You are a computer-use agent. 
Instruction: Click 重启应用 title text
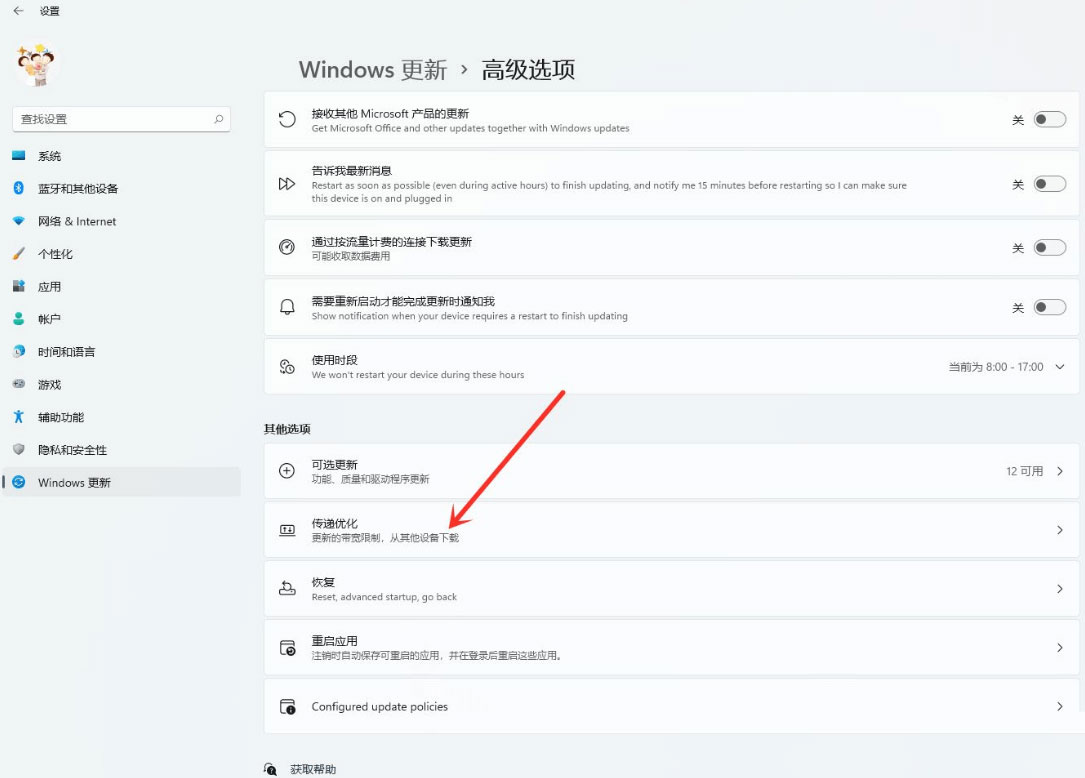tap(334, 641)
